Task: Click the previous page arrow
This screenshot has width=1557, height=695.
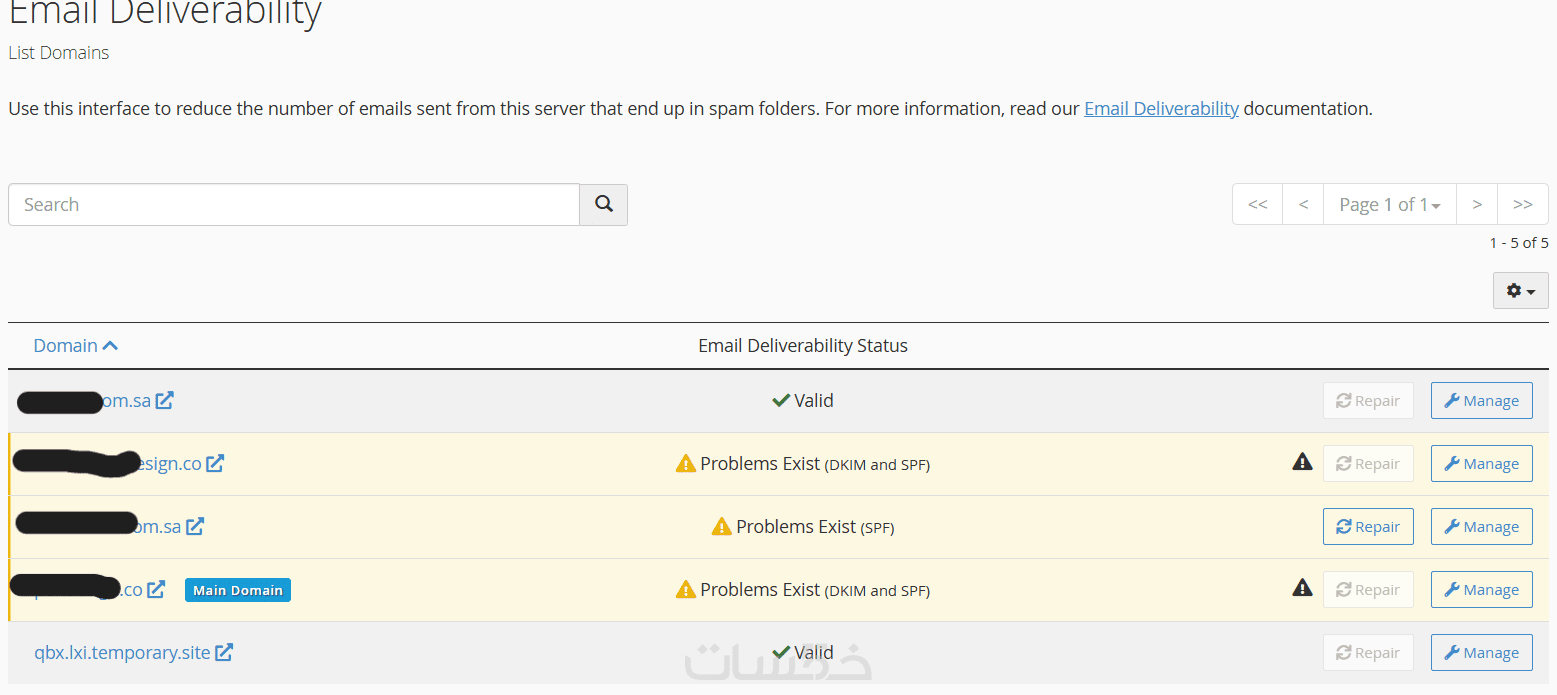Action: [1302, 204]
